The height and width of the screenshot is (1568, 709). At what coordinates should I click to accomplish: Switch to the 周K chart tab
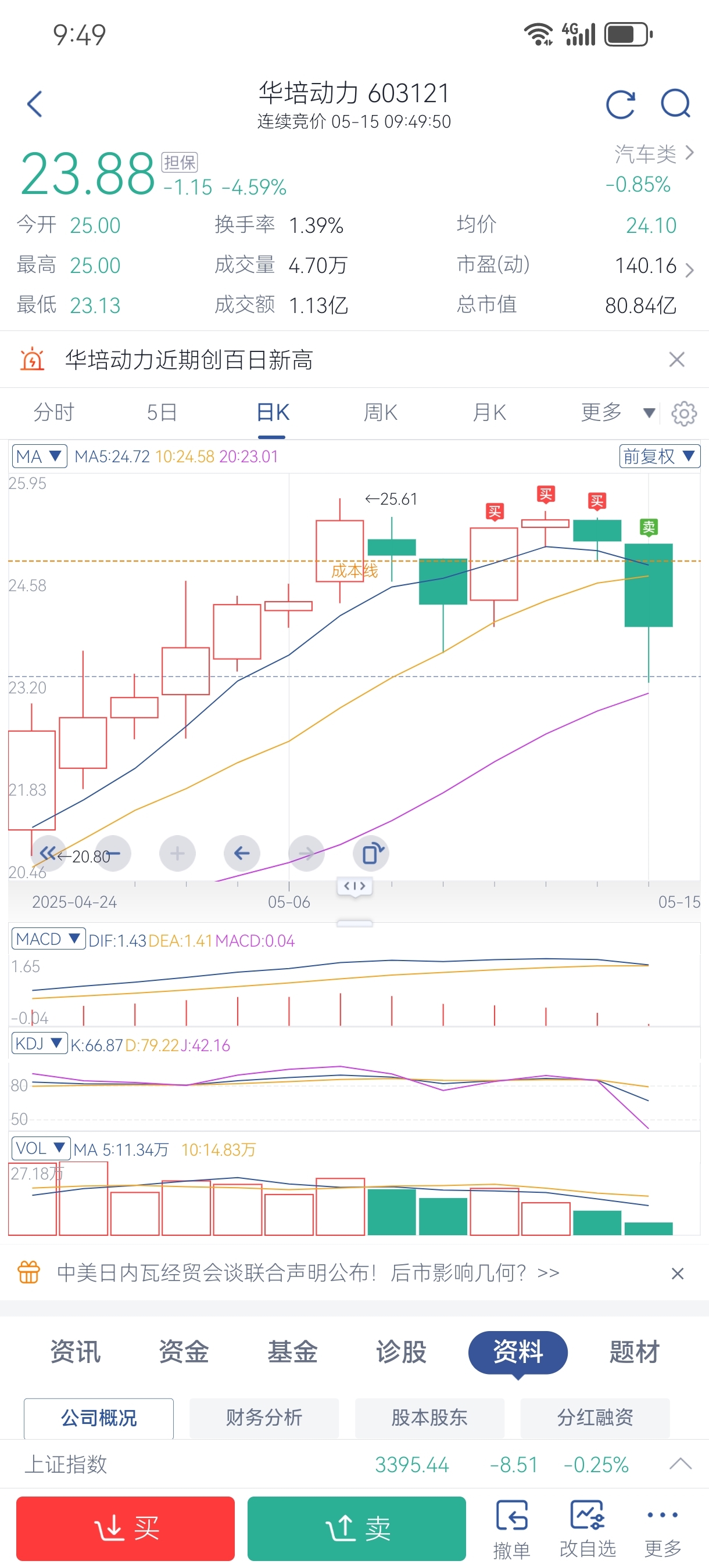pos(381,413)
